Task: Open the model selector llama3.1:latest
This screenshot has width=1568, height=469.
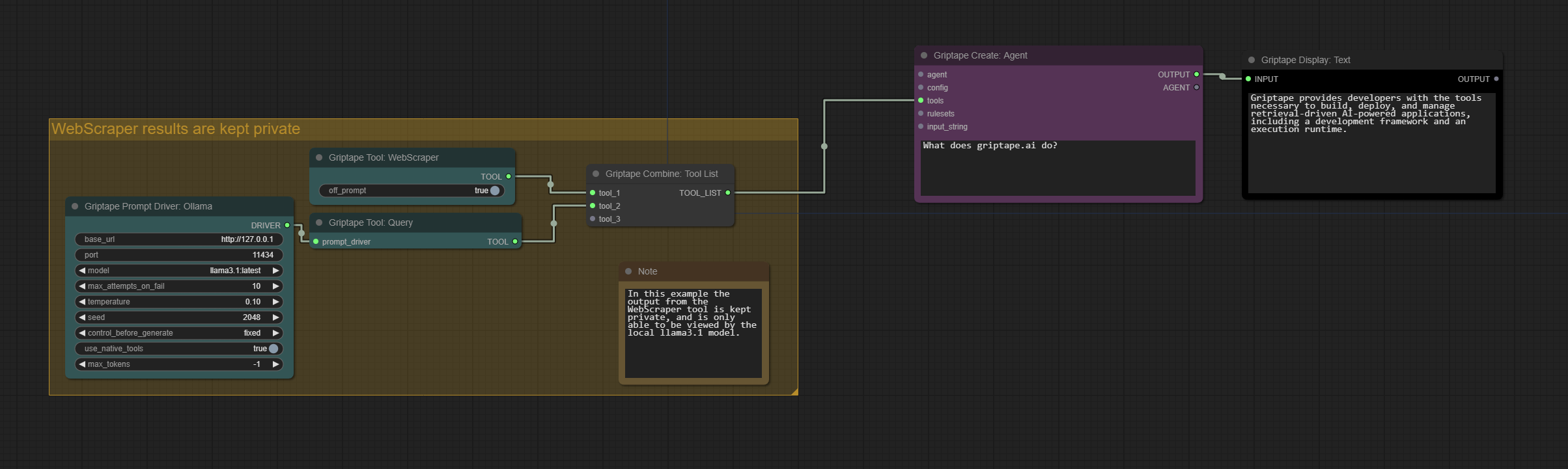Action: pos(179,271)
